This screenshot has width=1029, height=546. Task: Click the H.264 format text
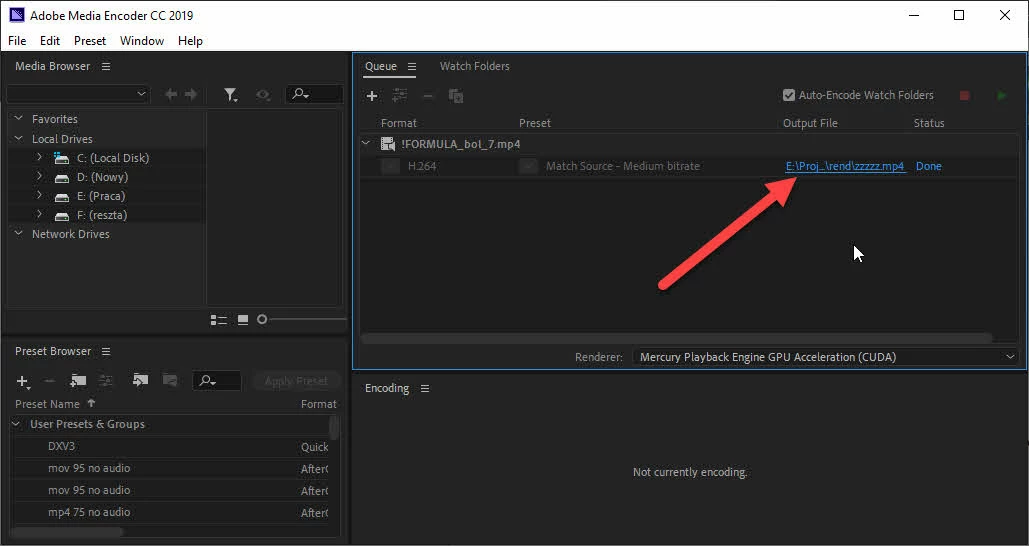coord(422,166)
